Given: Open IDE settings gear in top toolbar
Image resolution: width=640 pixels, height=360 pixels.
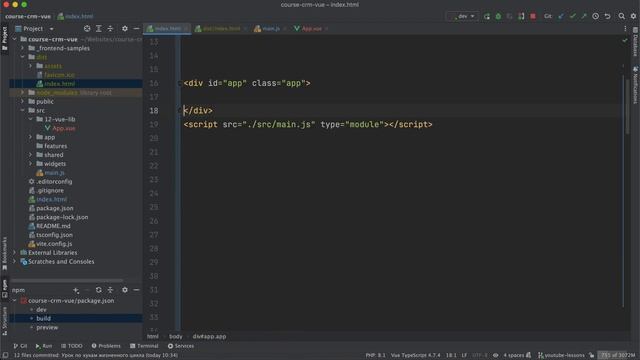Looking at the screenshot, I should coord(633,16).
